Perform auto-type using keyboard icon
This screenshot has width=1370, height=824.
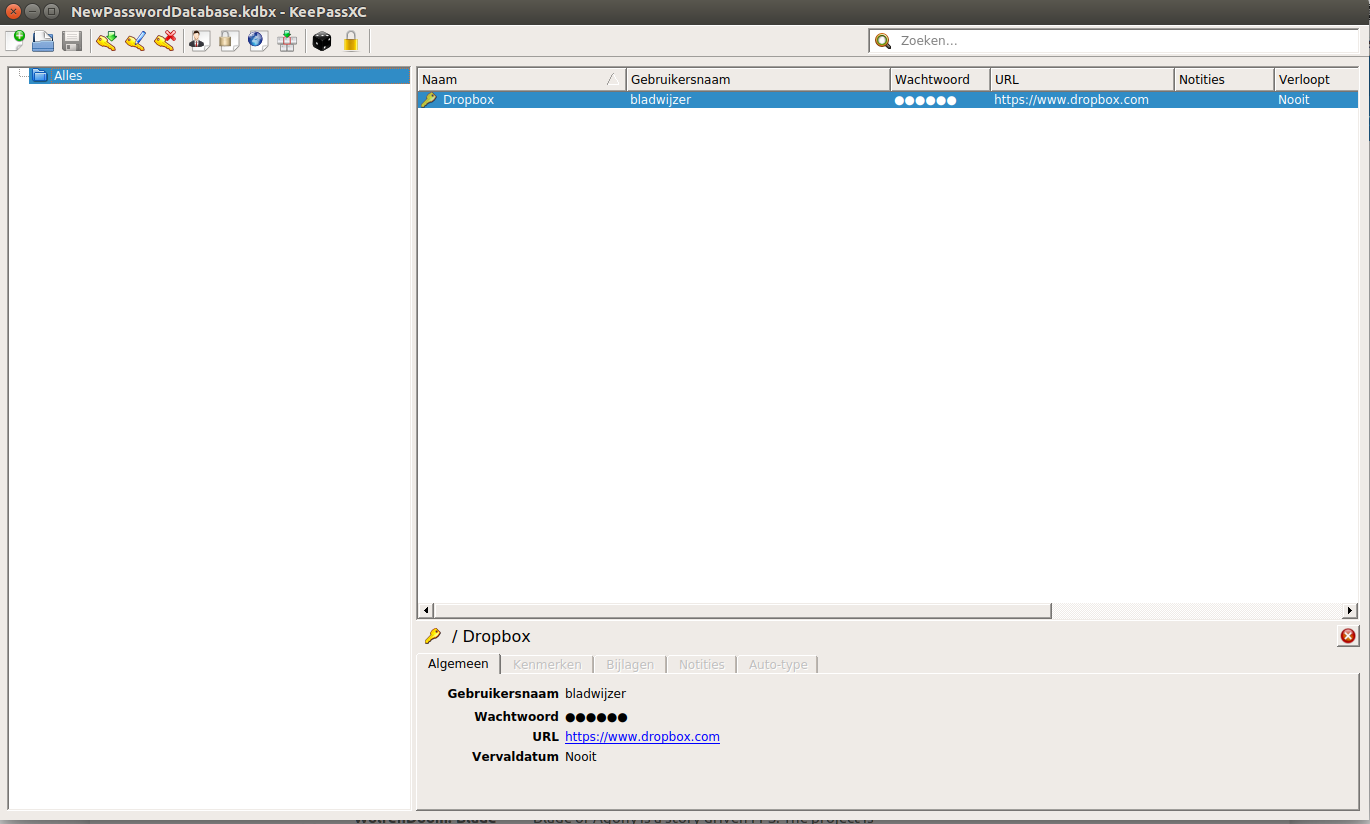pyautogui.click(x=287, y=41)
